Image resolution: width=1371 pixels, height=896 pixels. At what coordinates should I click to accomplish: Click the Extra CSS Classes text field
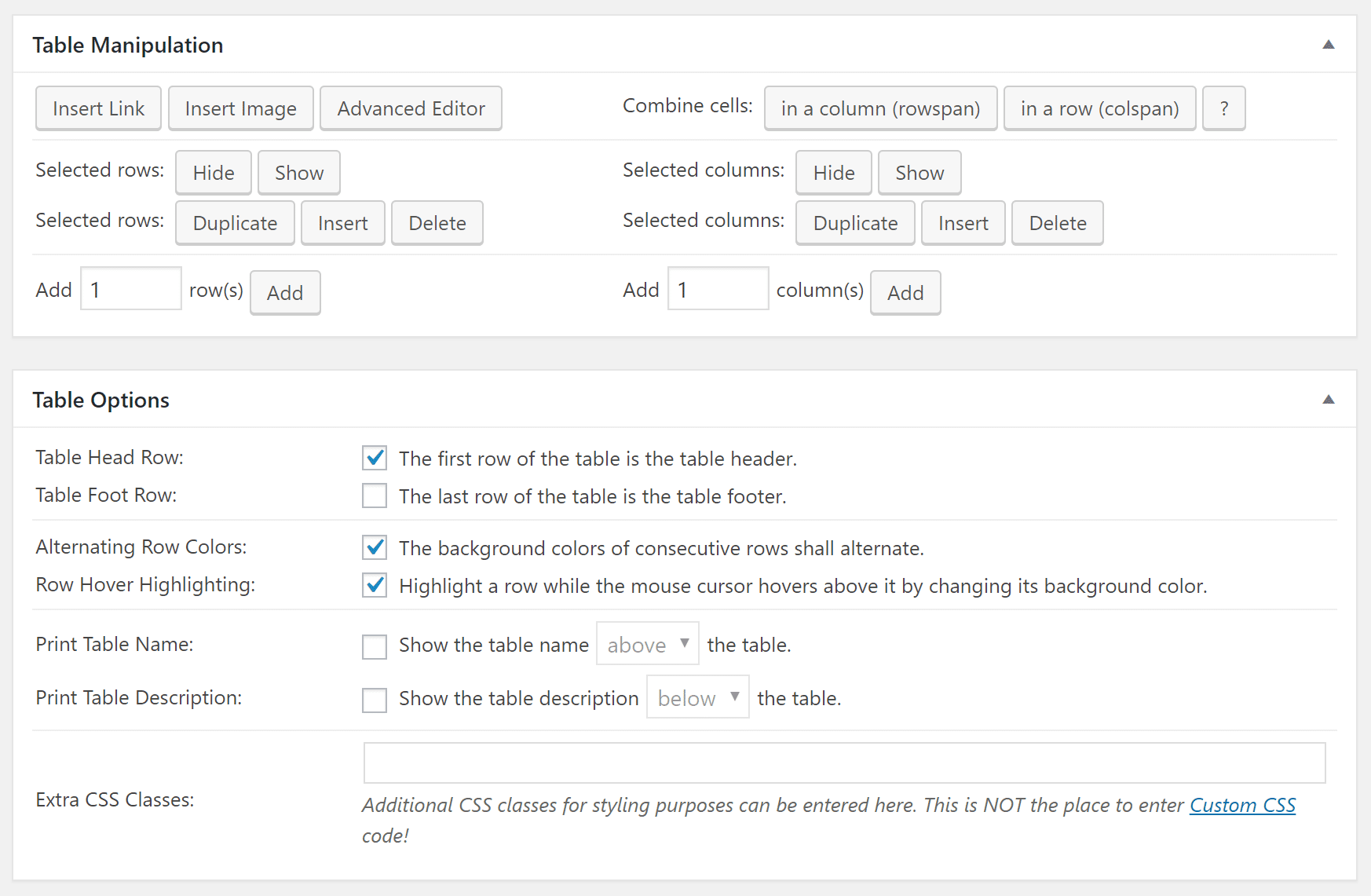[844, 763]
